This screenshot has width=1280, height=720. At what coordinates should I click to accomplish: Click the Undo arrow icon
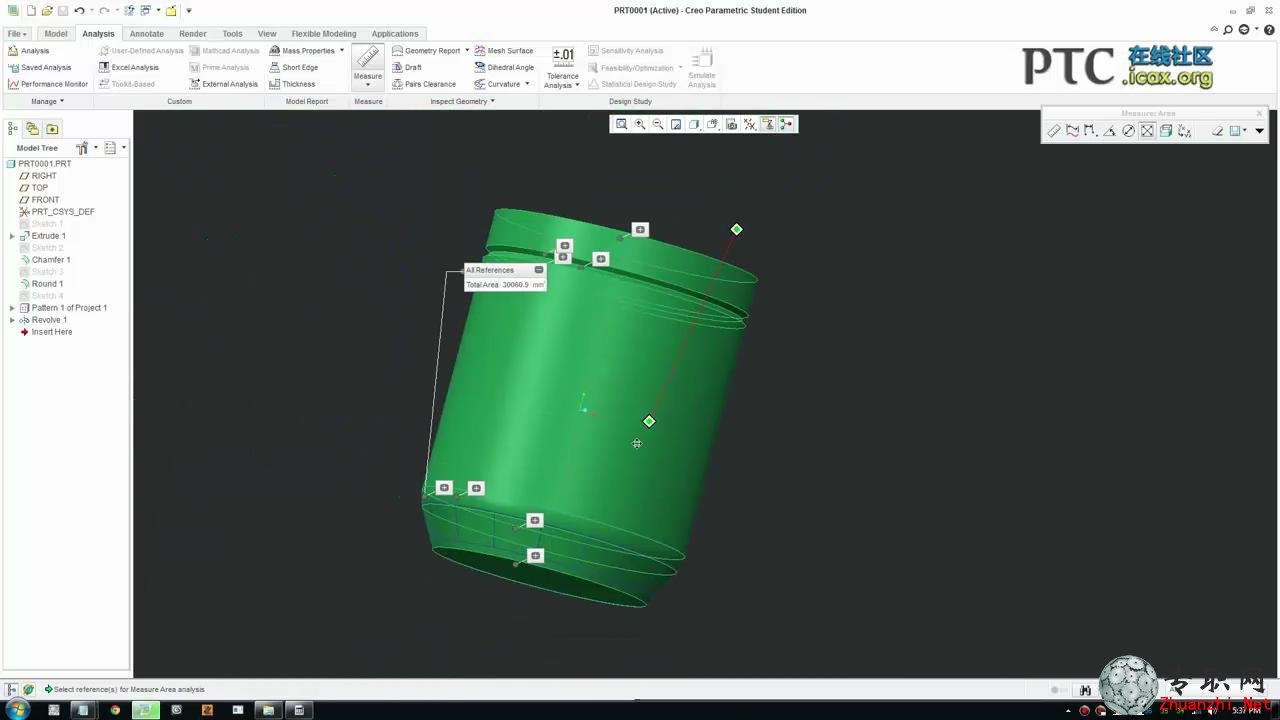[x=79, y=11]
